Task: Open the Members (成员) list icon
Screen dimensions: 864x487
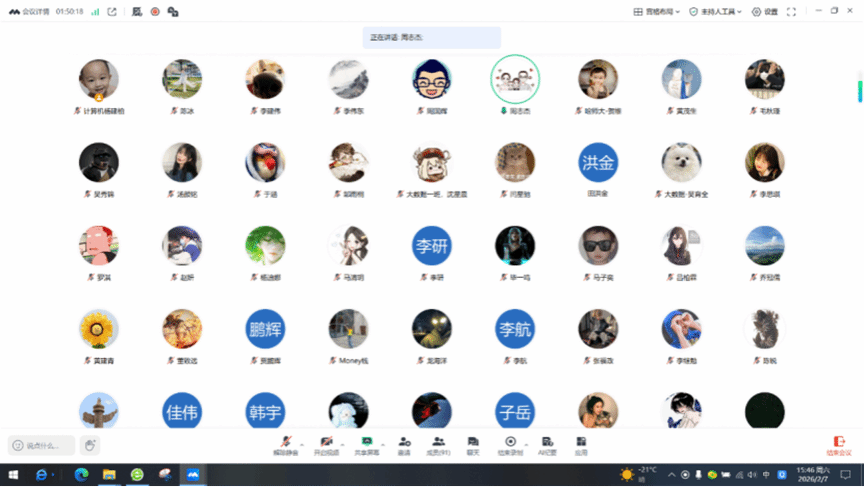Action: [x=438, y=444]
